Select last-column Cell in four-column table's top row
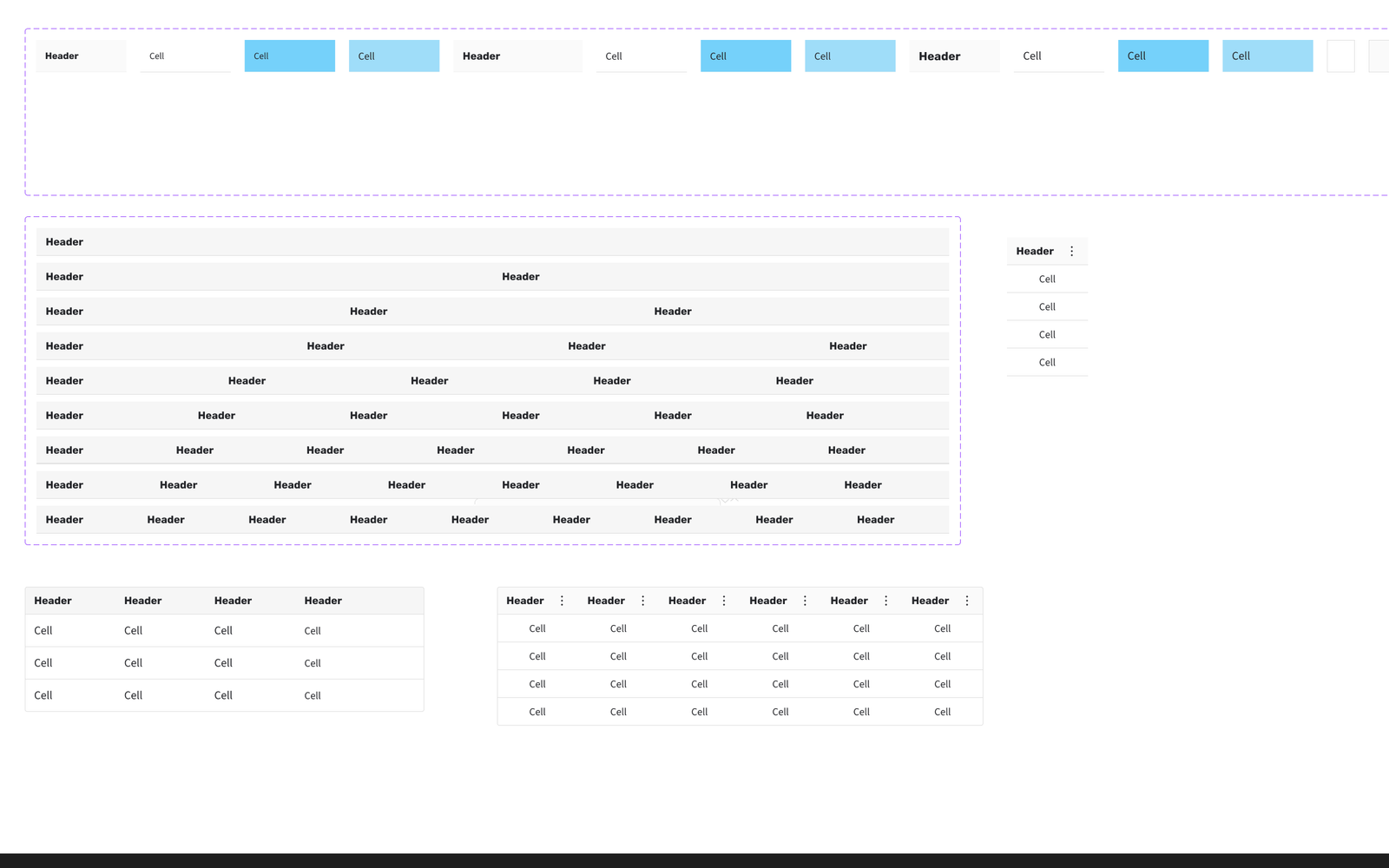This screenshot has width=1389, height=868. click(313, 631)
